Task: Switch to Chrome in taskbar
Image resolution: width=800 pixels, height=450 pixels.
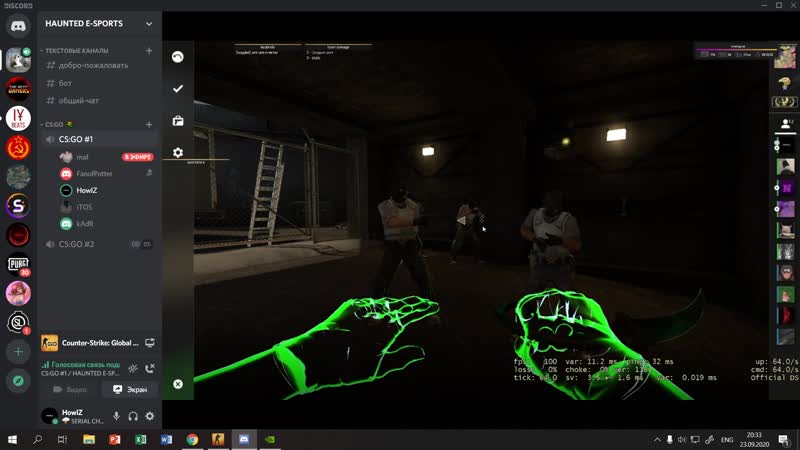Action: tap(192, 440)
